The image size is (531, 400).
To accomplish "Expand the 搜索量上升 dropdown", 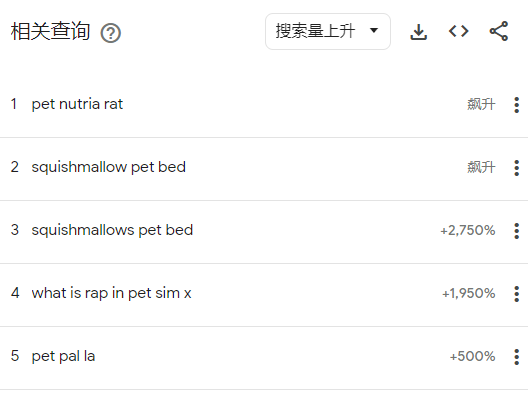I will tap(328, 31).
